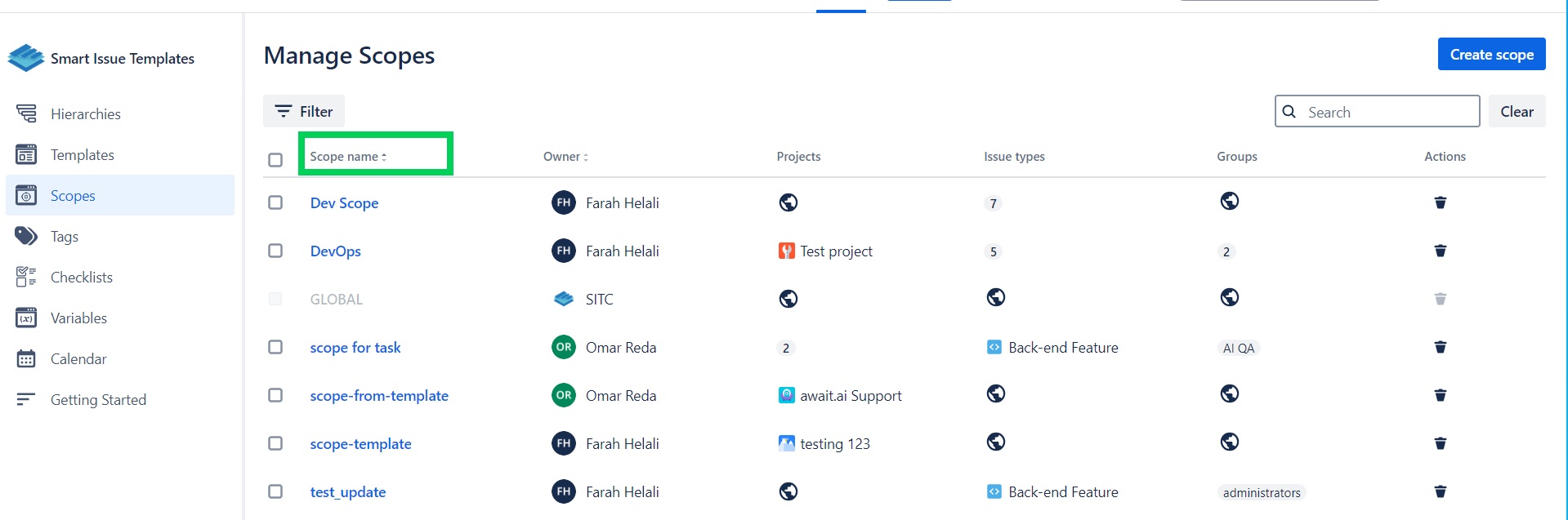Open the Filter options
Image resolution: width=1568 pixels, height=520 pixels.
click(x=304, y=111)
